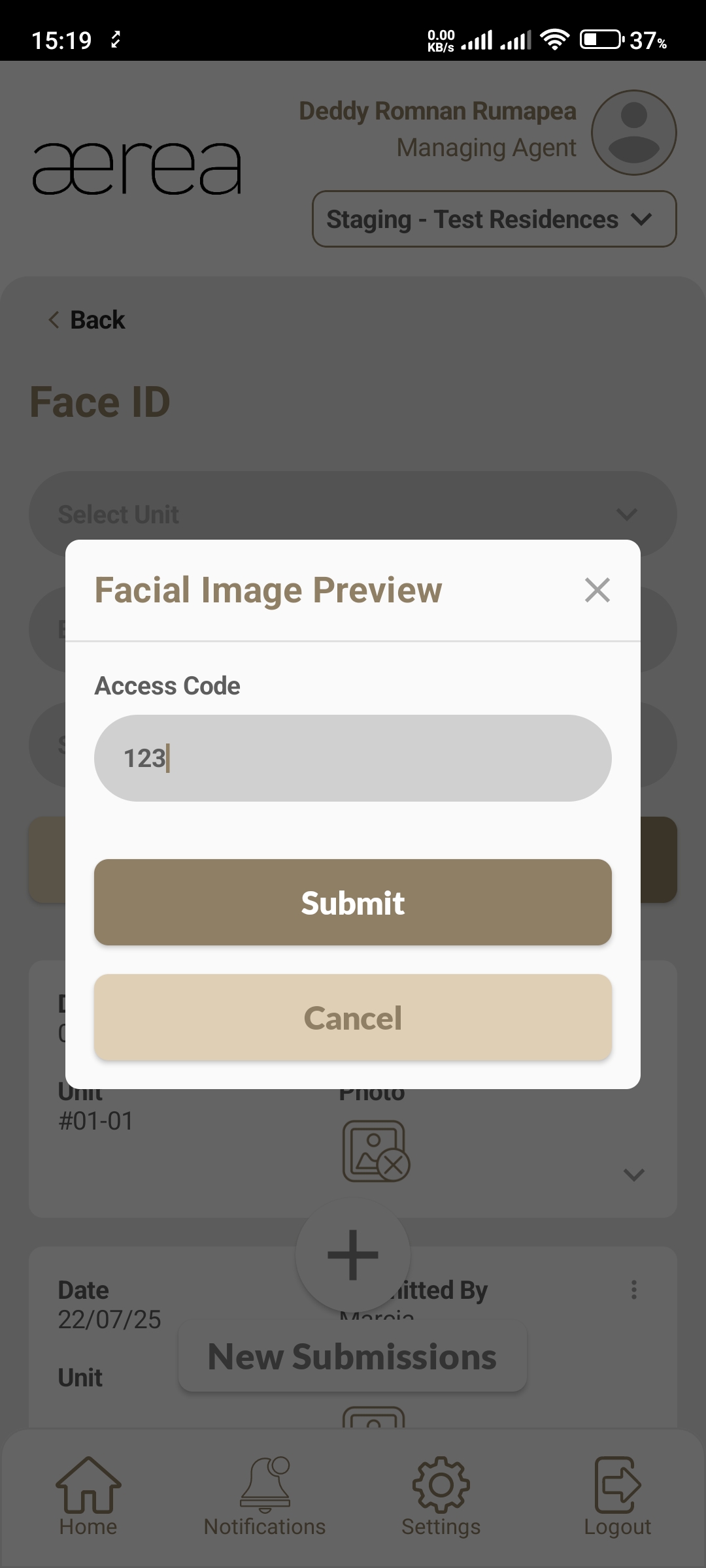Open the missing photo icon for unit #01-01

pyautogui.click(x=376, y=1151)
